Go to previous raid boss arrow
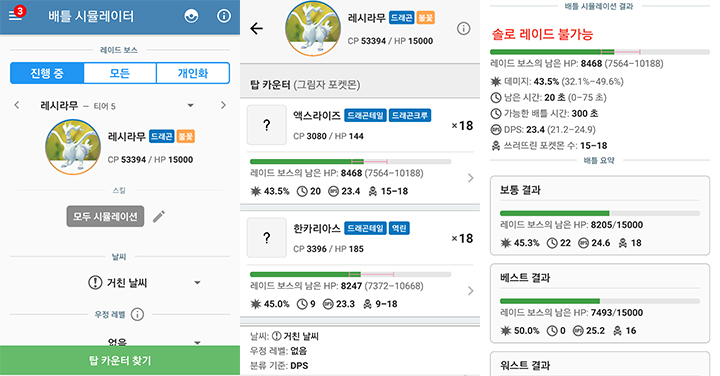Screen dimensions: 720x376 pos(17,105)
